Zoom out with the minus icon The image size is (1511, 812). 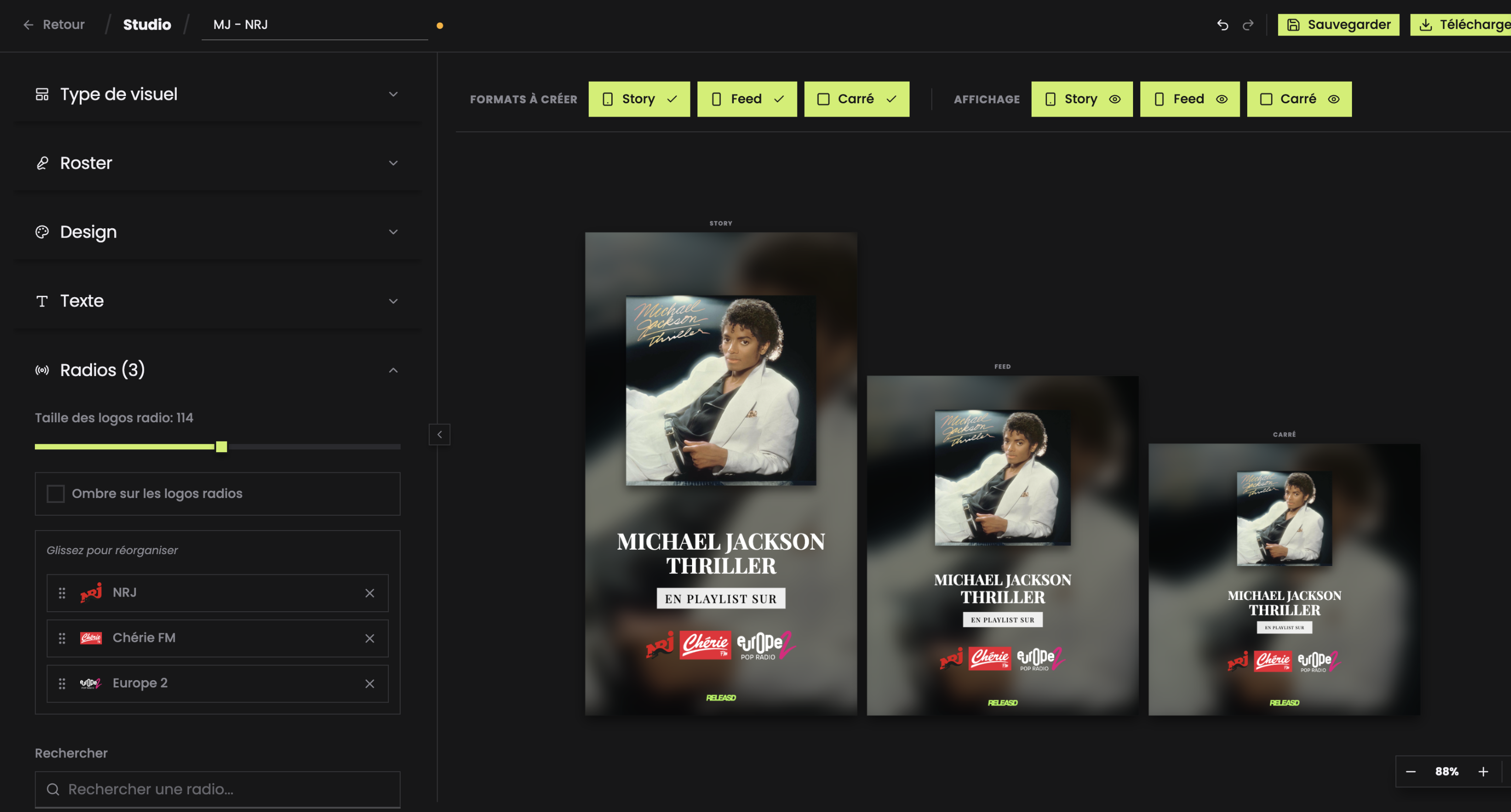[x=1411, y=772]
